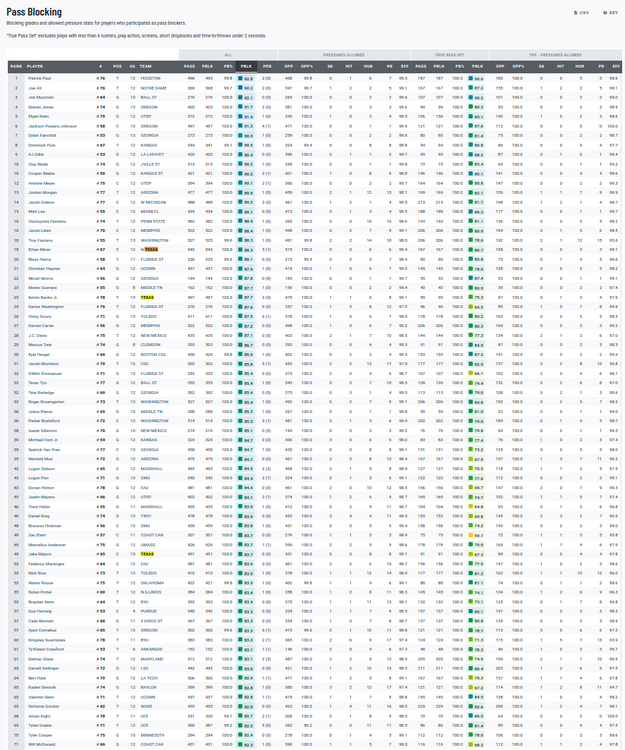
Task: Click Dylan Fairchild's PBLK grade badge
Action: [x=248, y=136]
